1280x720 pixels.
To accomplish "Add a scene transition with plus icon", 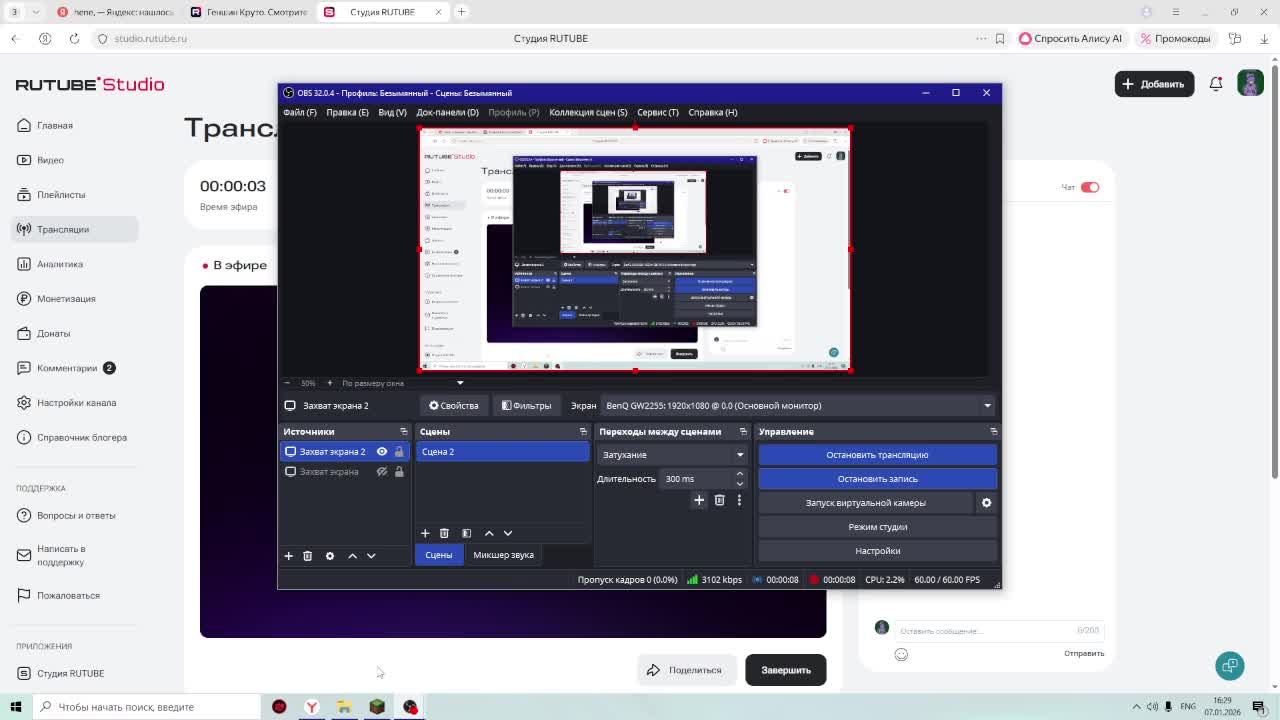I will [x=699, y=500].
